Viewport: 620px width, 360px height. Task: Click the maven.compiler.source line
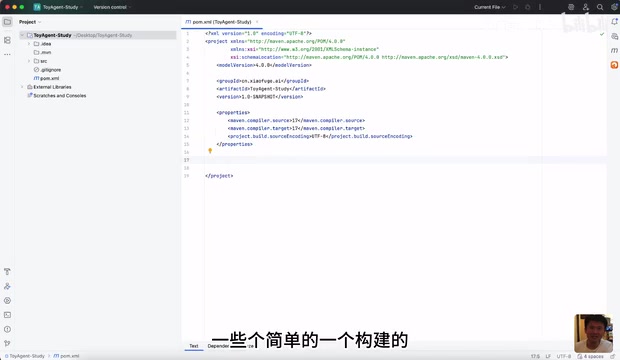click(296, 120)
